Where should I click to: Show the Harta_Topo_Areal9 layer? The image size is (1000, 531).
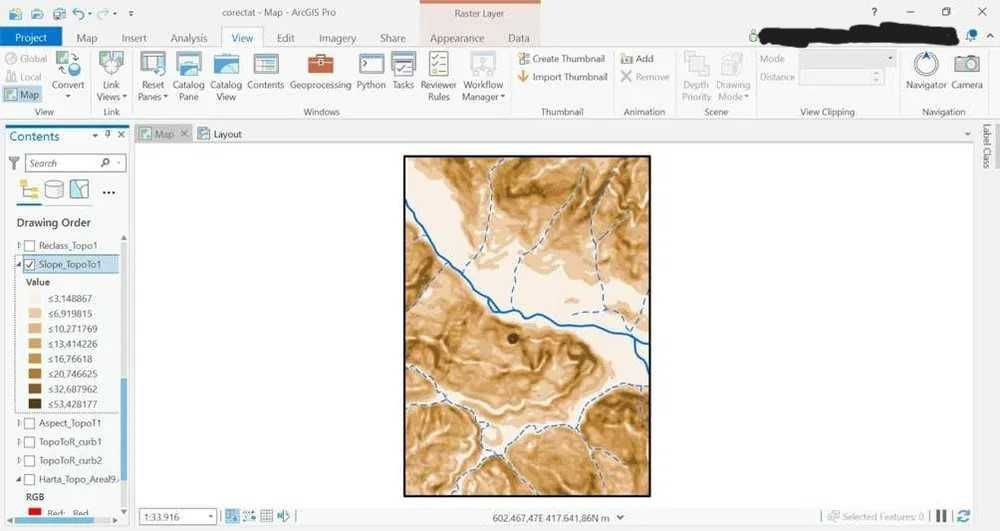(x=29, y=479)
